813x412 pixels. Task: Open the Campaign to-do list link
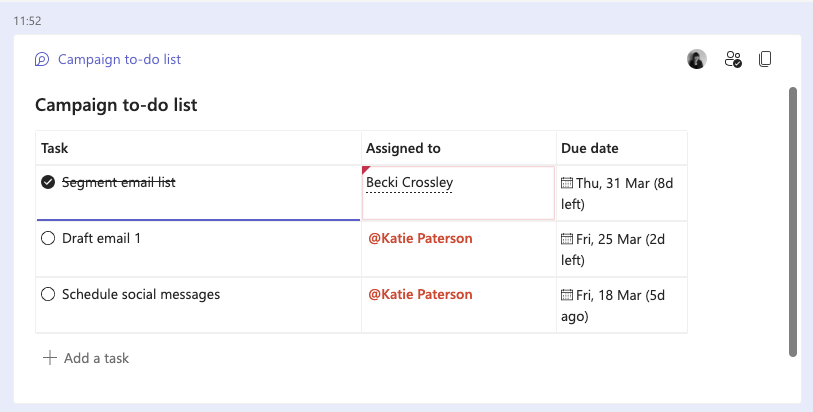pyautogui.click(x=119, y=59)
